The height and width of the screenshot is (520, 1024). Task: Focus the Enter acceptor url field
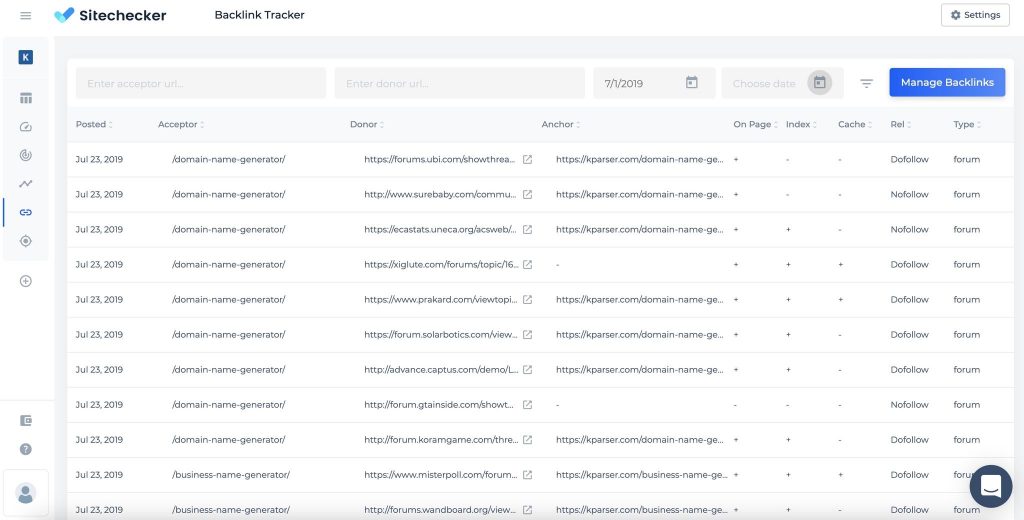pos(200,84)
